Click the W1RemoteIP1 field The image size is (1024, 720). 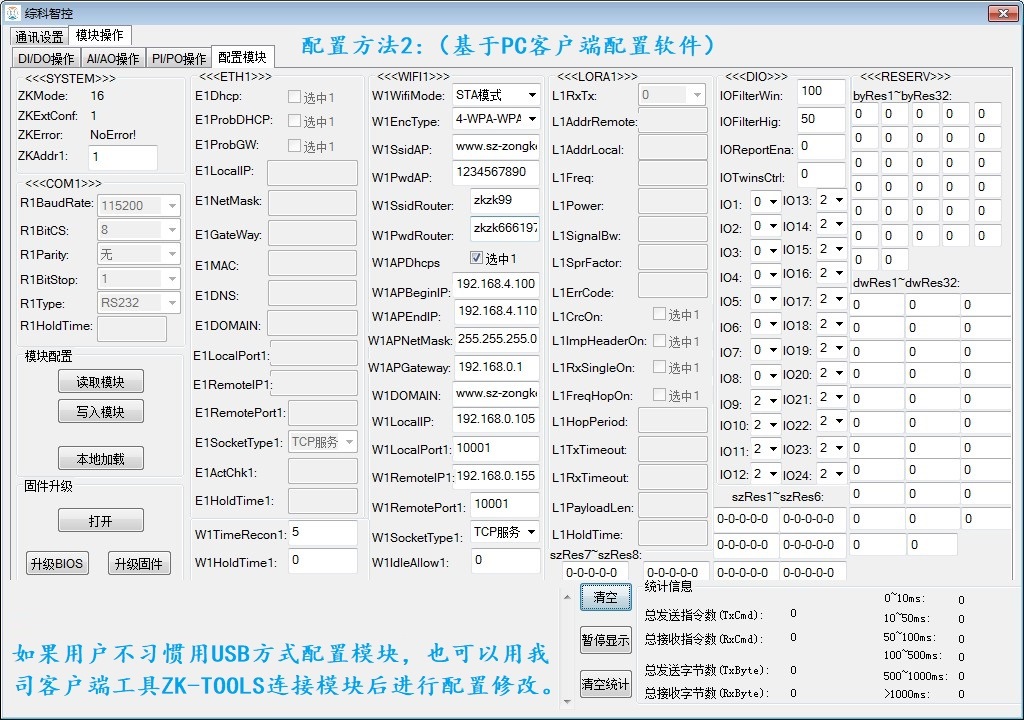(x=496, y=476)
